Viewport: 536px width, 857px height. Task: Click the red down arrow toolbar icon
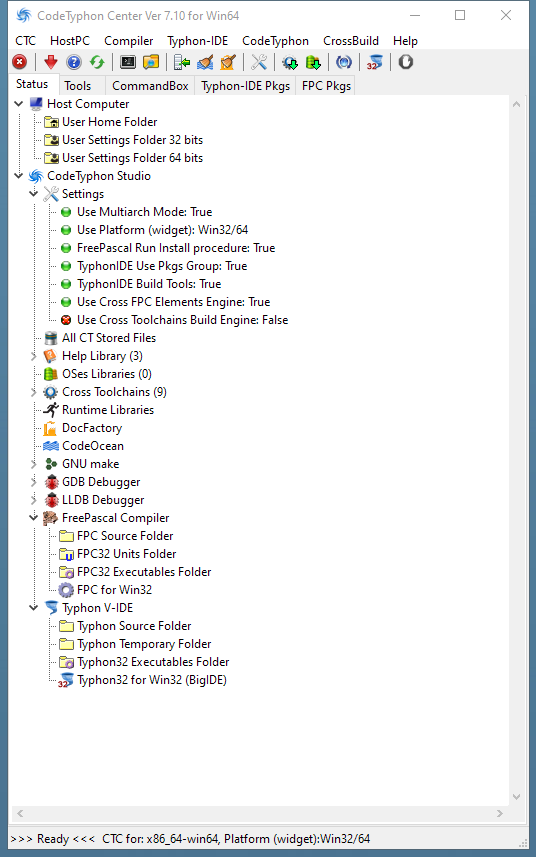pyautogui.click(x=51, y=62)
